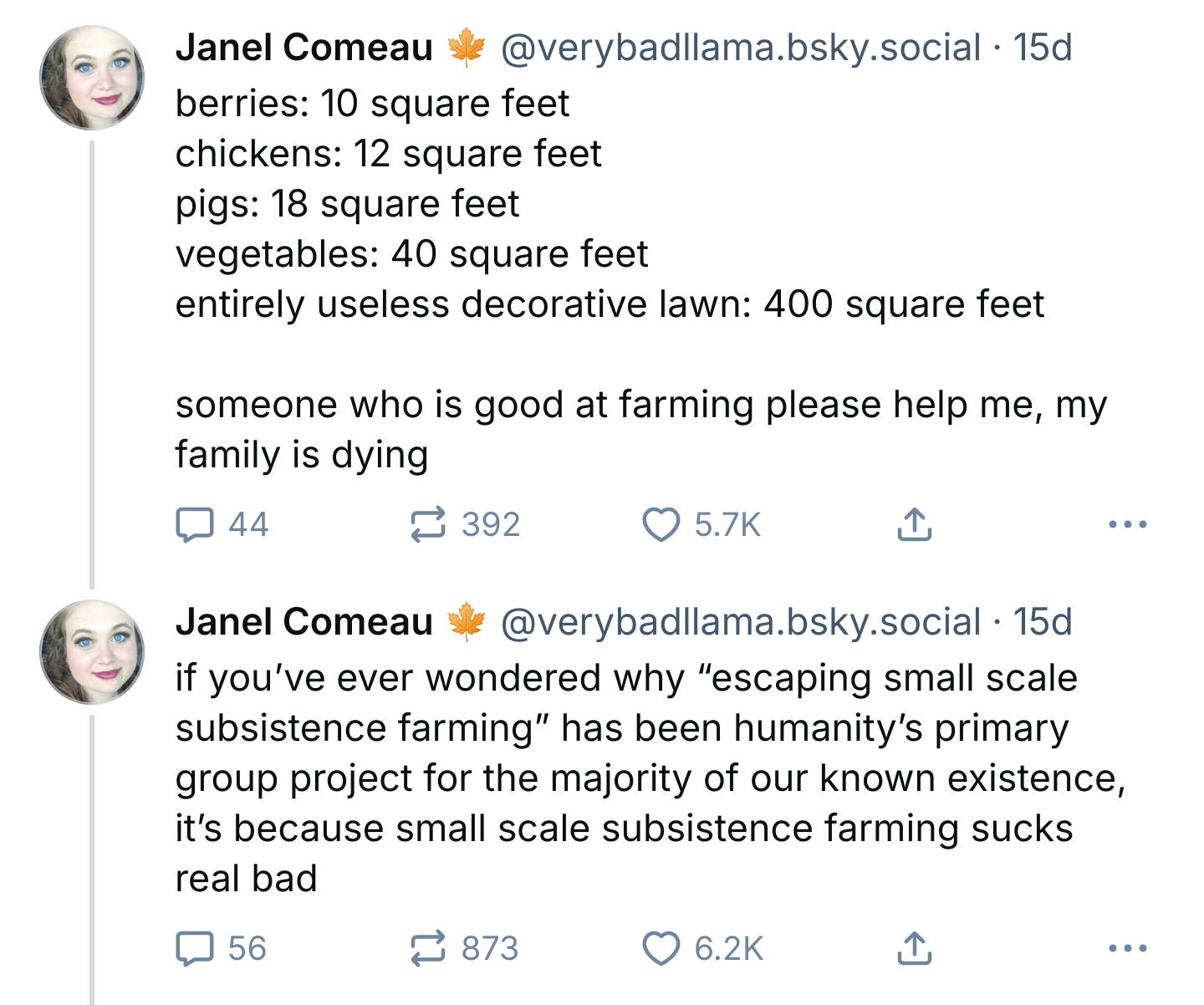Image resolution: width=1204 pixels, height=1005 pixels.
Task: Open more options on the second post
Action: (x=1127, y=949)
